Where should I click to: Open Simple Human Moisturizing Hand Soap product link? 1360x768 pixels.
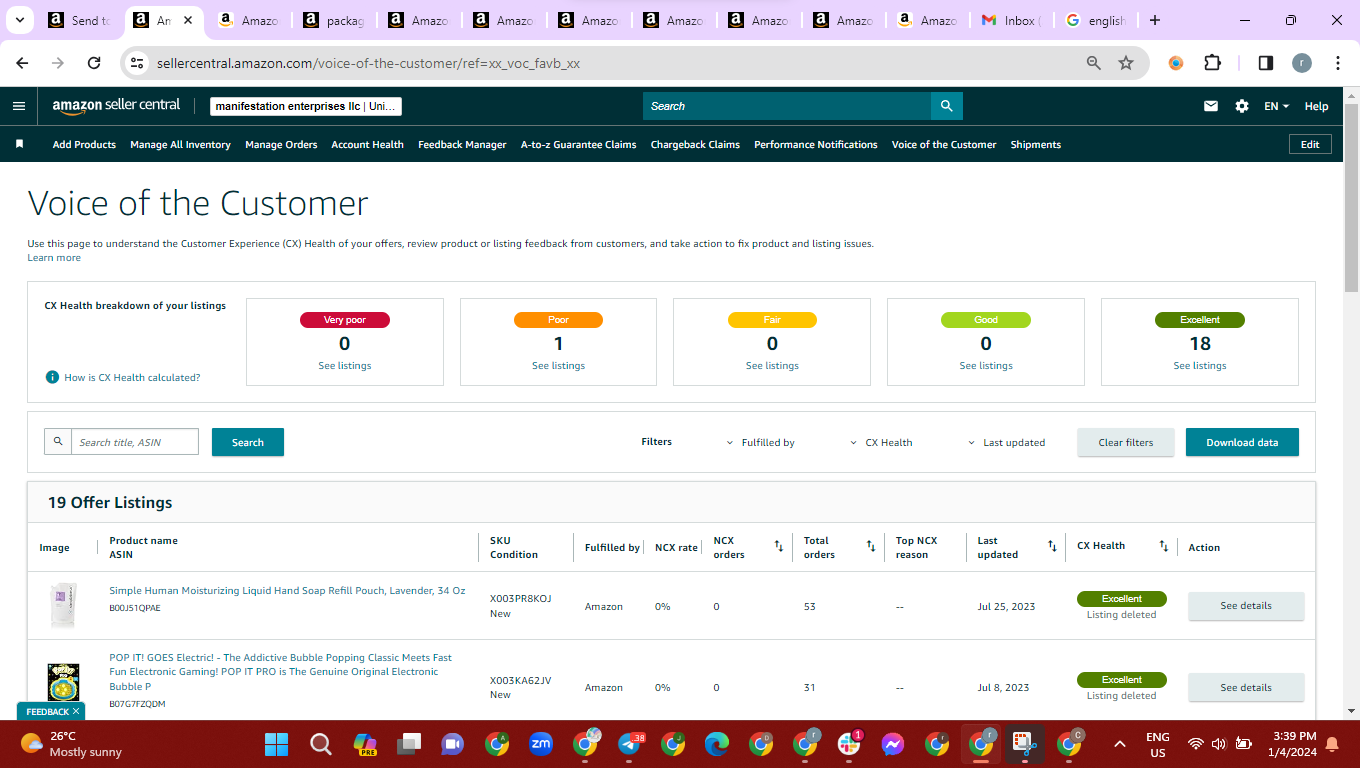287,591
